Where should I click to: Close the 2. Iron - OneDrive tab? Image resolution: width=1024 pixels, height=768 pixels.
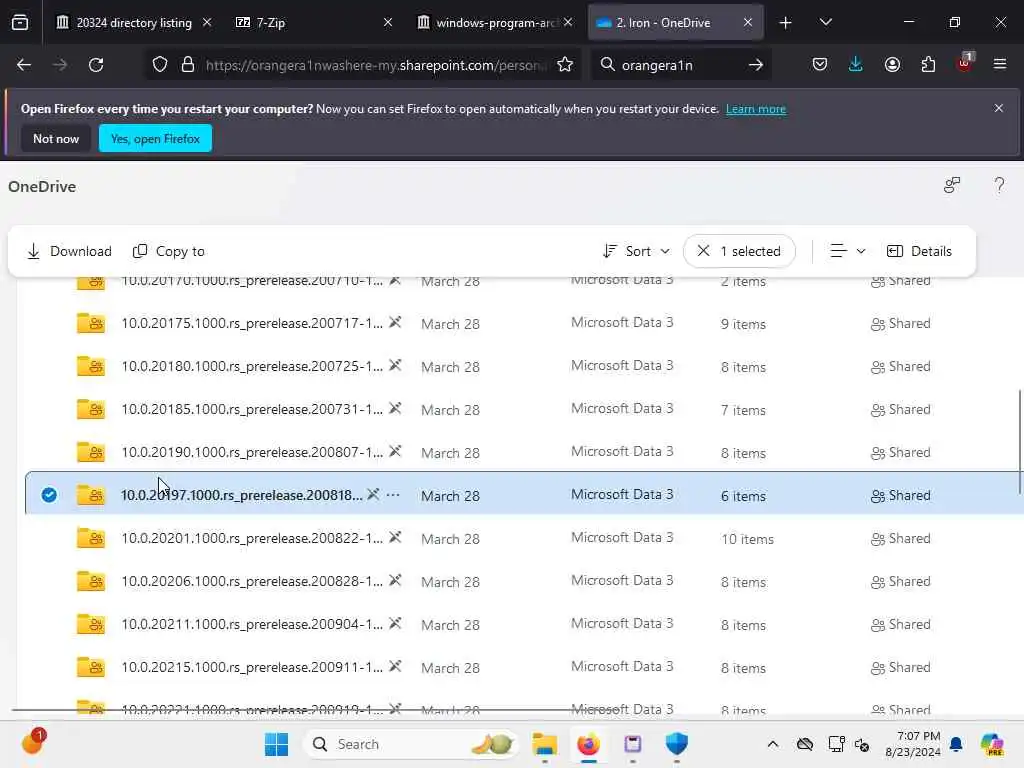[x=748, y=22]
